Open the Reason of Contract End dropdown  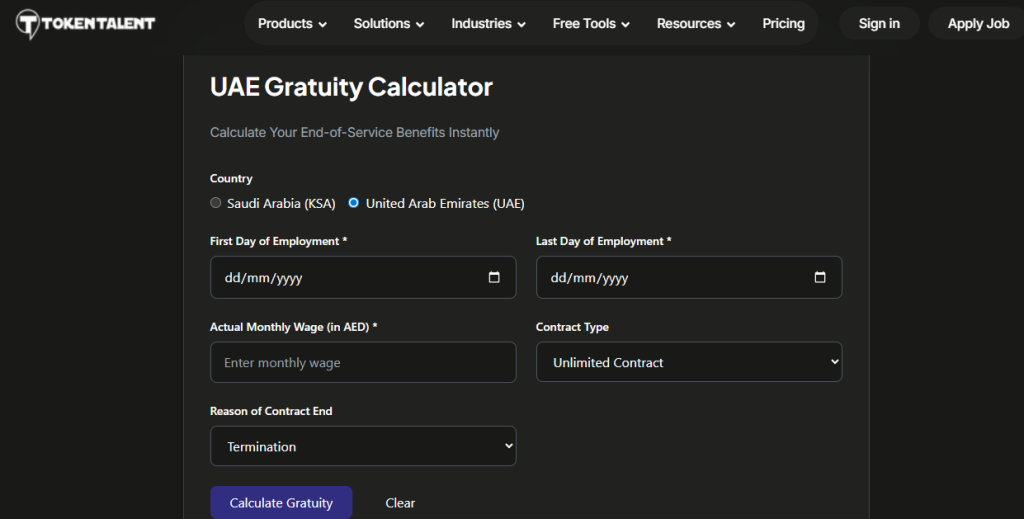point(363,446)
